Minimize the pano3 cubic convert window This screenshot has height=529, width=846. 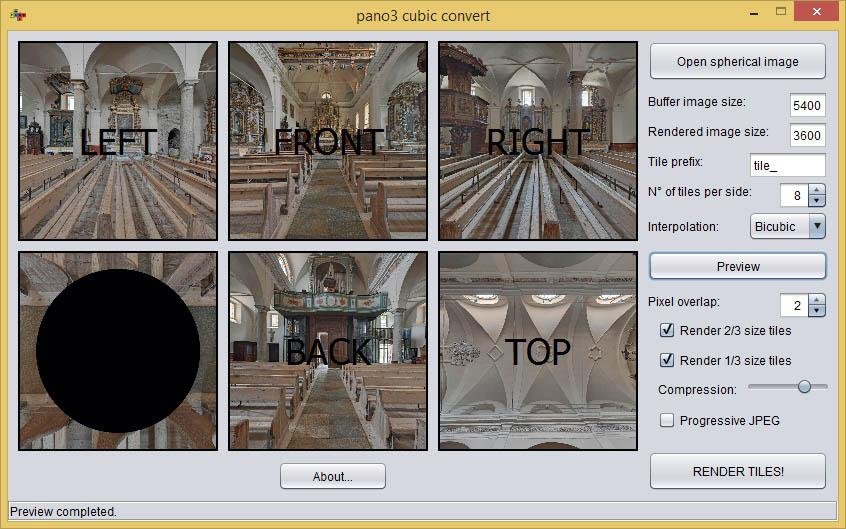754,12
